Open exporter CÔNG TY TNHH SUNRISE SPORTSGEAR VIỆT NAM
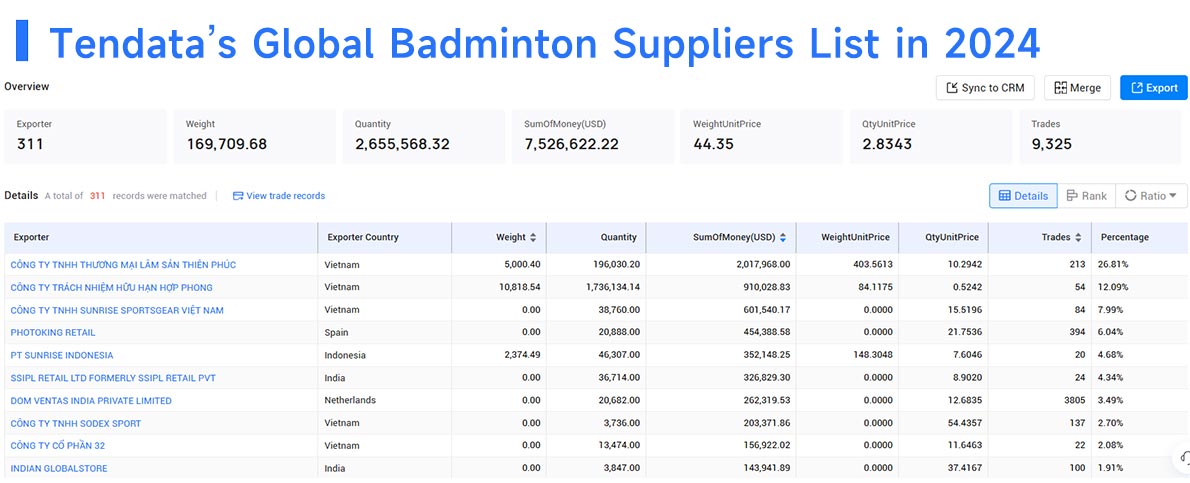The height and width of the screenshot is (483, 1190). (117, 311)
